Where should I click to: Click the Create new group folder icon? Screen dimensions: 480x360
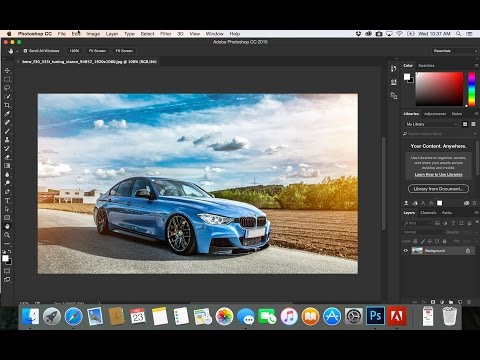[x=451, y=302]
